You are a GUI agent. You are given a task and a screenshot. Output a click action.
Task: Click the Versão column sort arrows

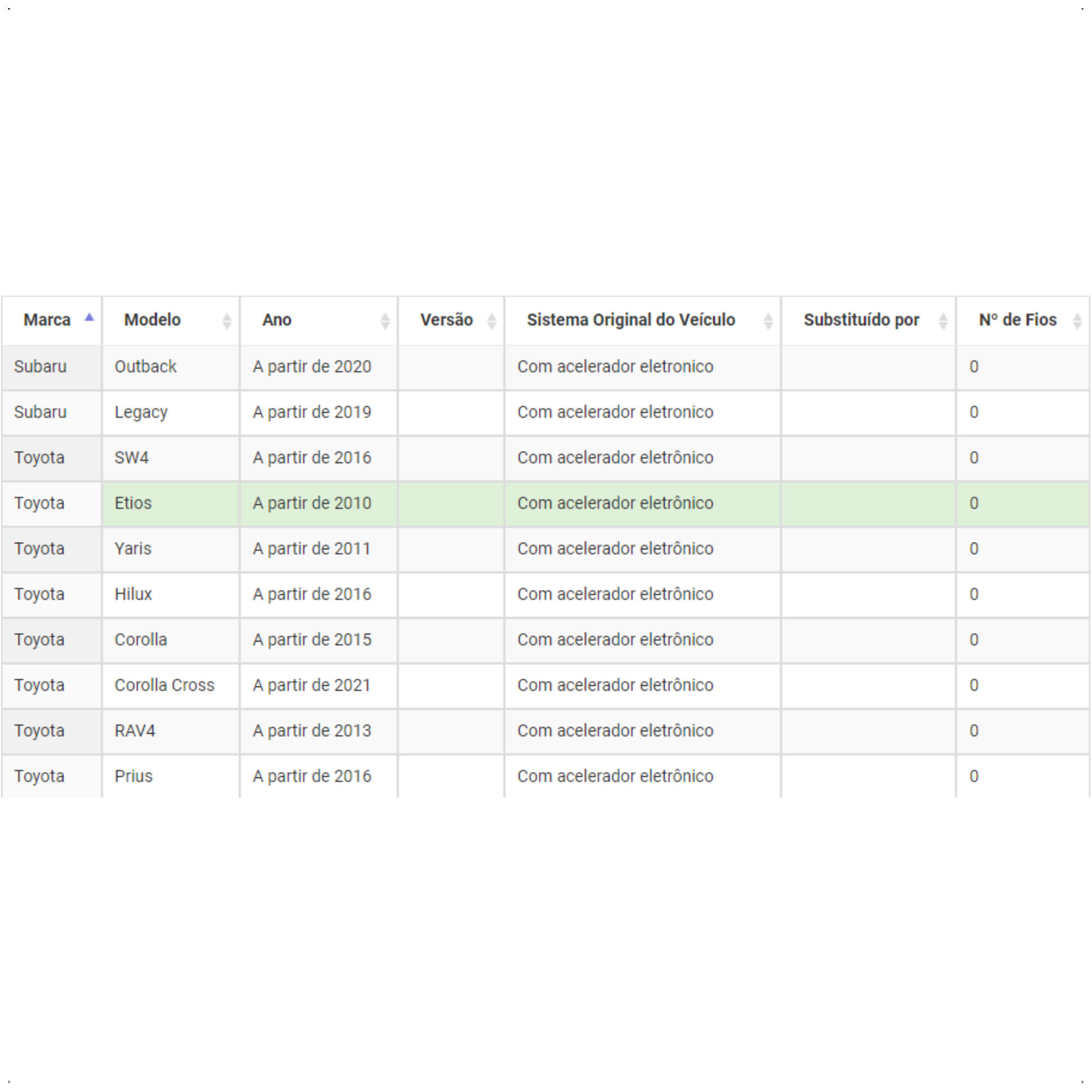click(x=492, y=321)
